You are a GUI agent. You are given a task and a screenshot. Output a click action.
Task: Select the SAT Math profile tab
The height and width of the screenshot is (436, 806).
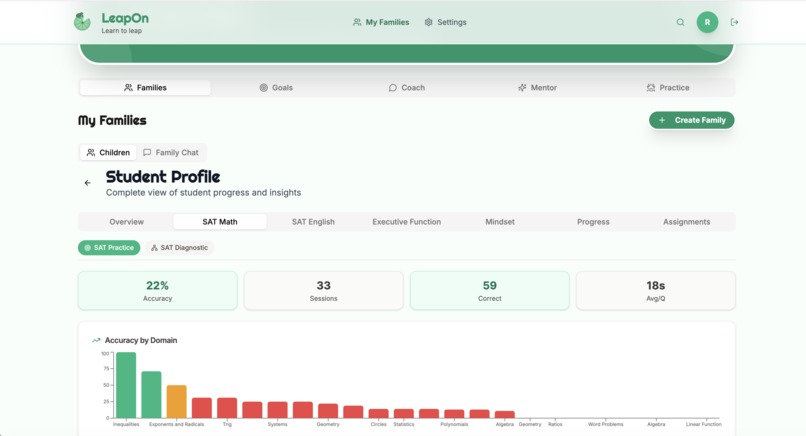pos(220,222)
